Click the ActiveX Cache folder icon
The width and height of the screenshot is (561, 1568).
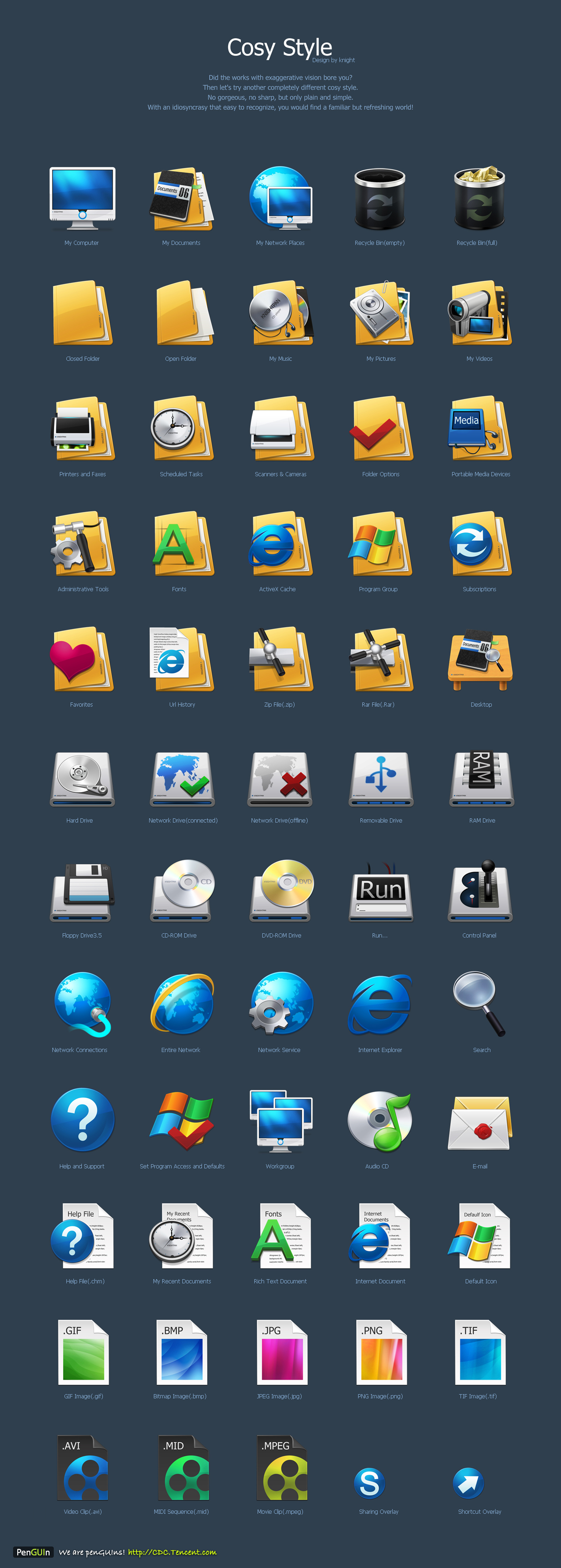click(x=281, y=544)
